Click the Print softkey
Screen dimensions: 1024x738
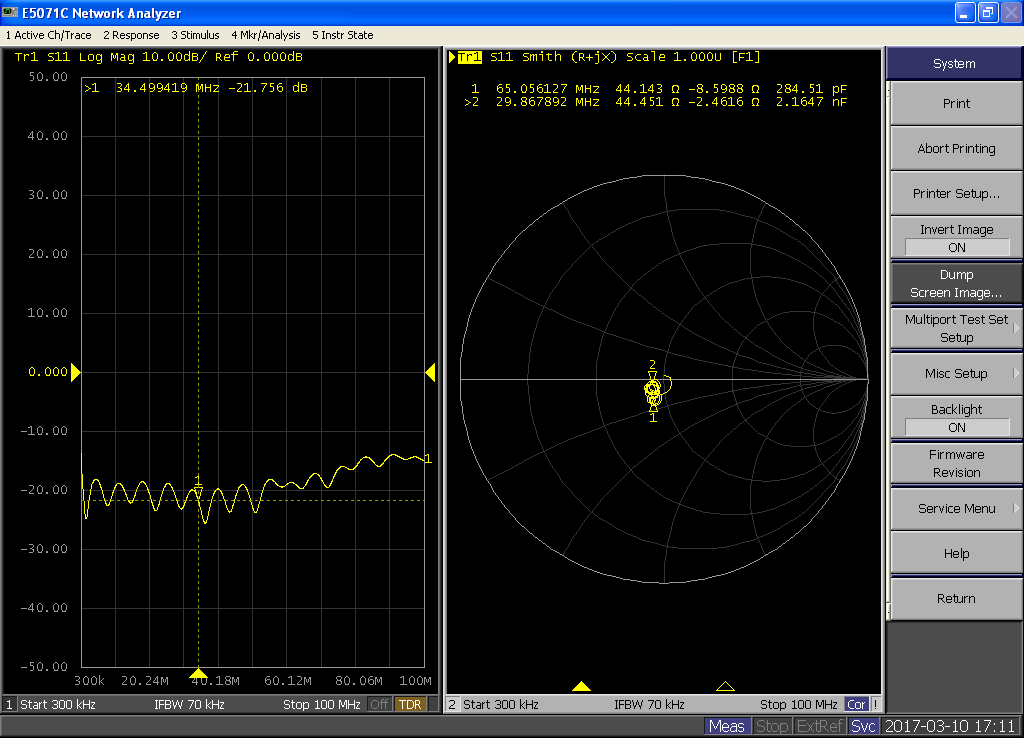956,103
